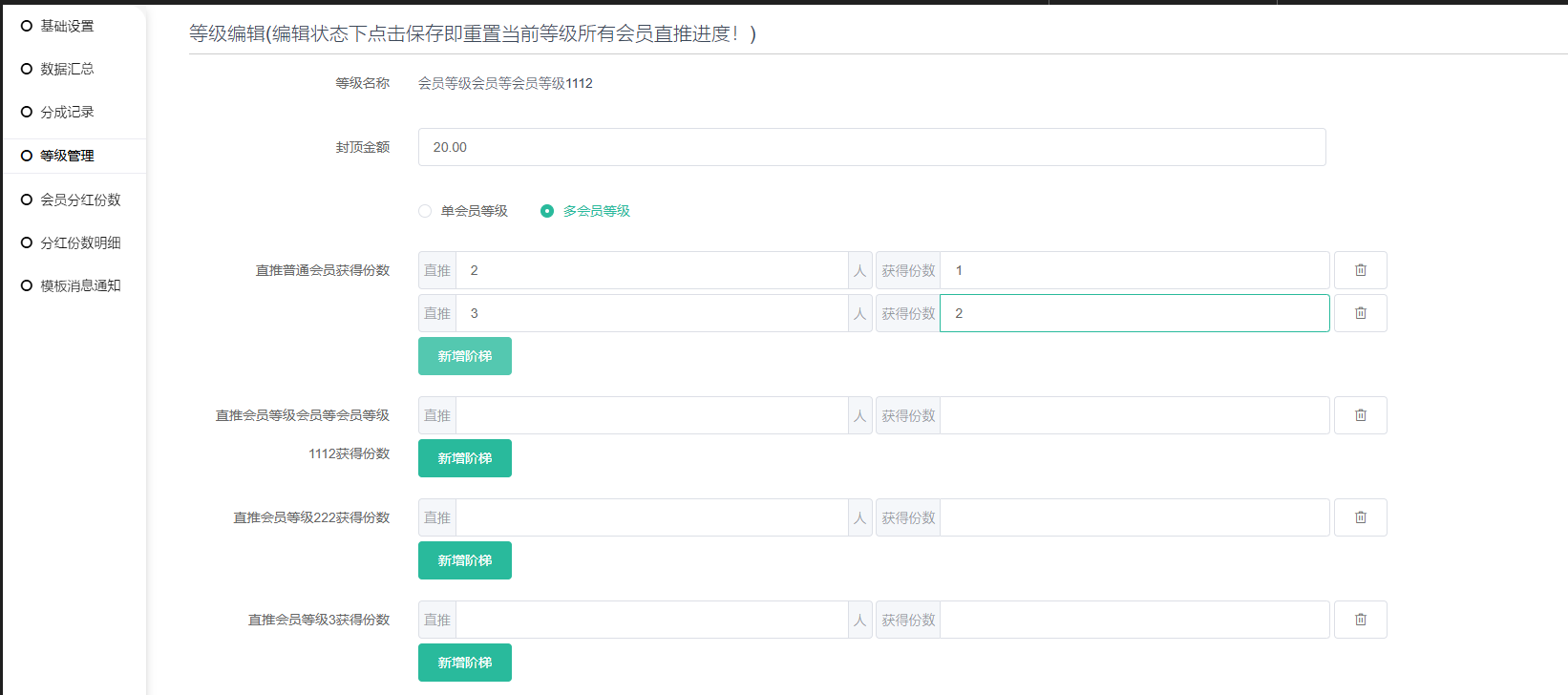
Task: Click the level name text 会员等级会员等会员等级1112
Action: pyautogui.click(x=505, y=83)
